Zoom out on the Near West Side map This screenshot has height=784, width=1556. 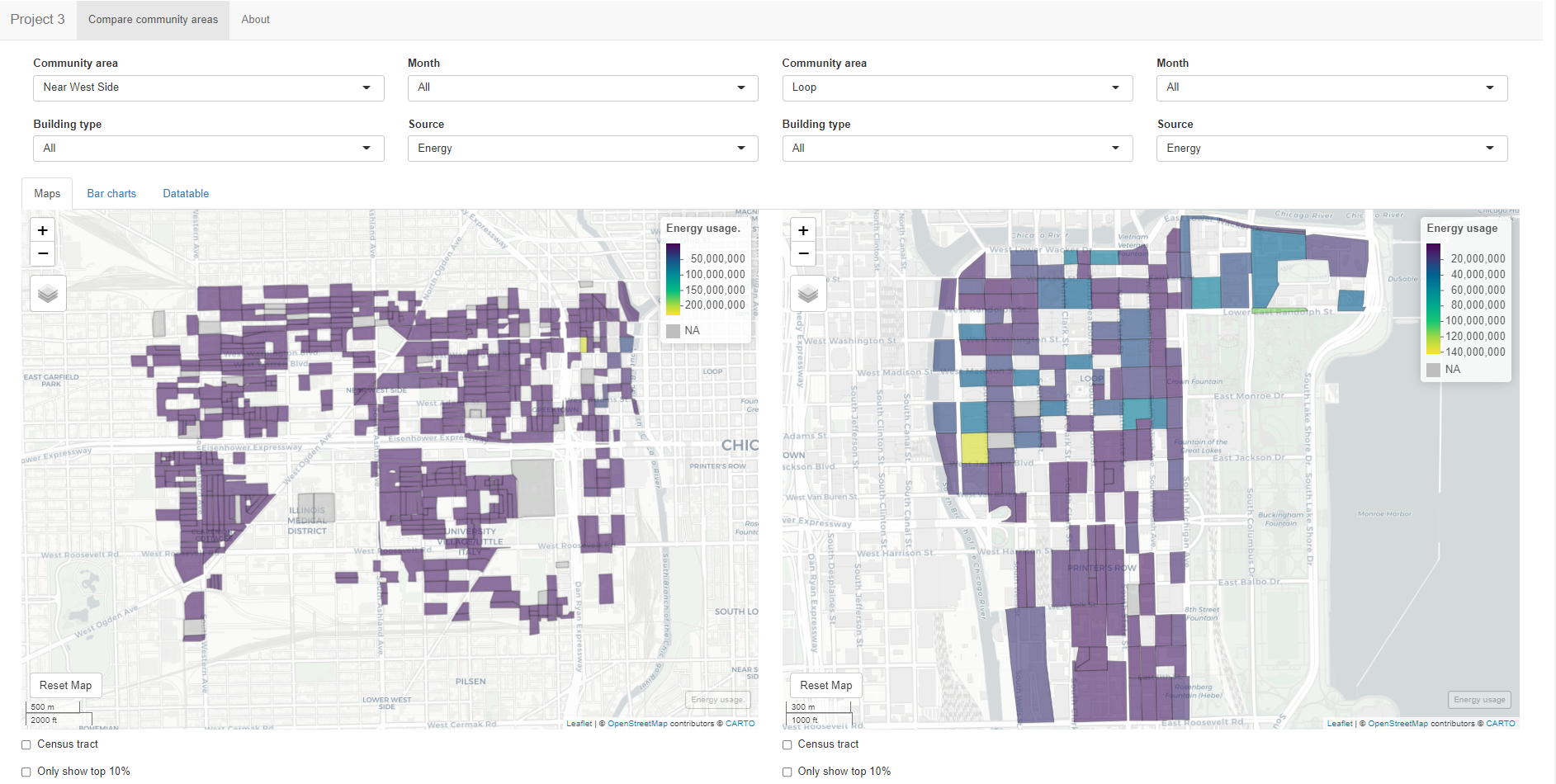tap(43, 253)
